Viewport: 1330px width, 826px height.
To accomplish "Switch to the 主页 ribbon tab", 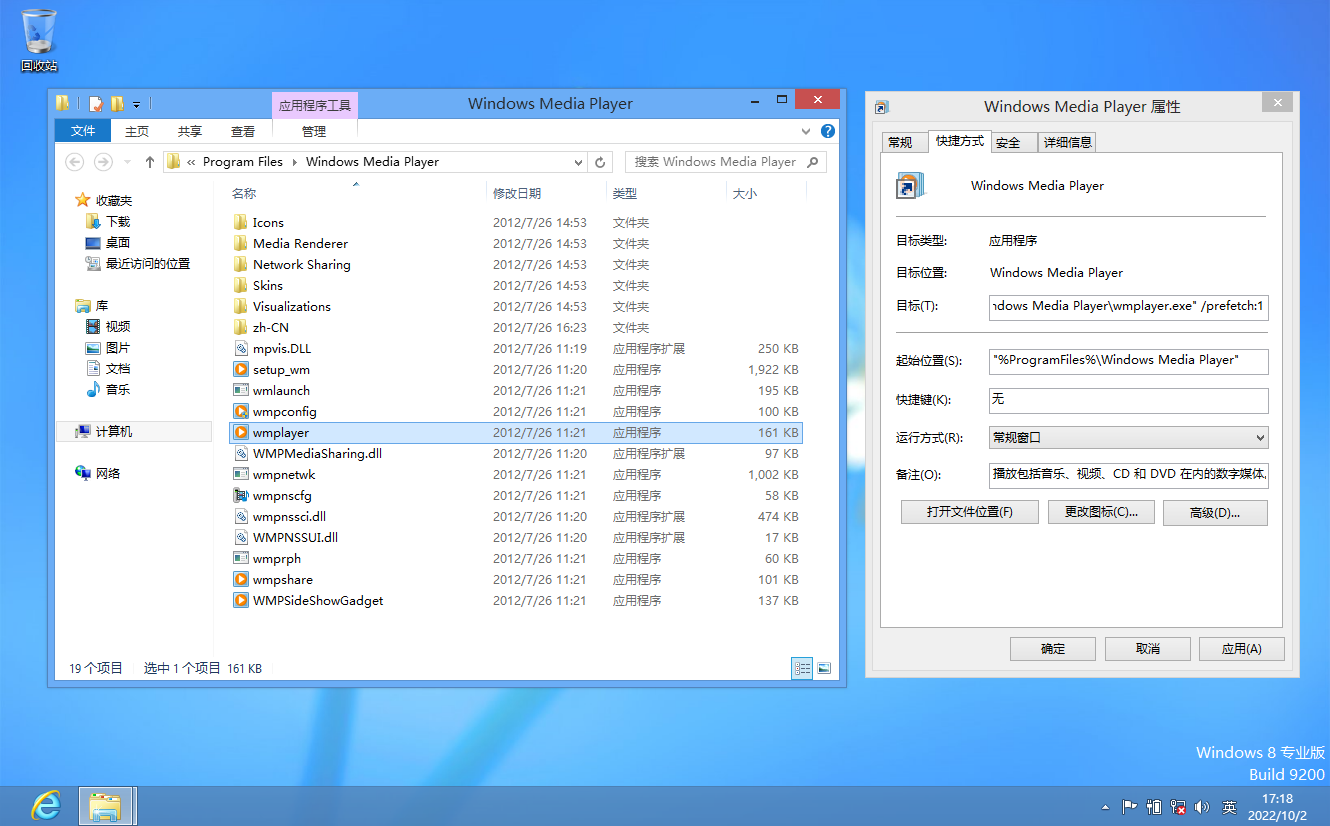I will (137, 131).
